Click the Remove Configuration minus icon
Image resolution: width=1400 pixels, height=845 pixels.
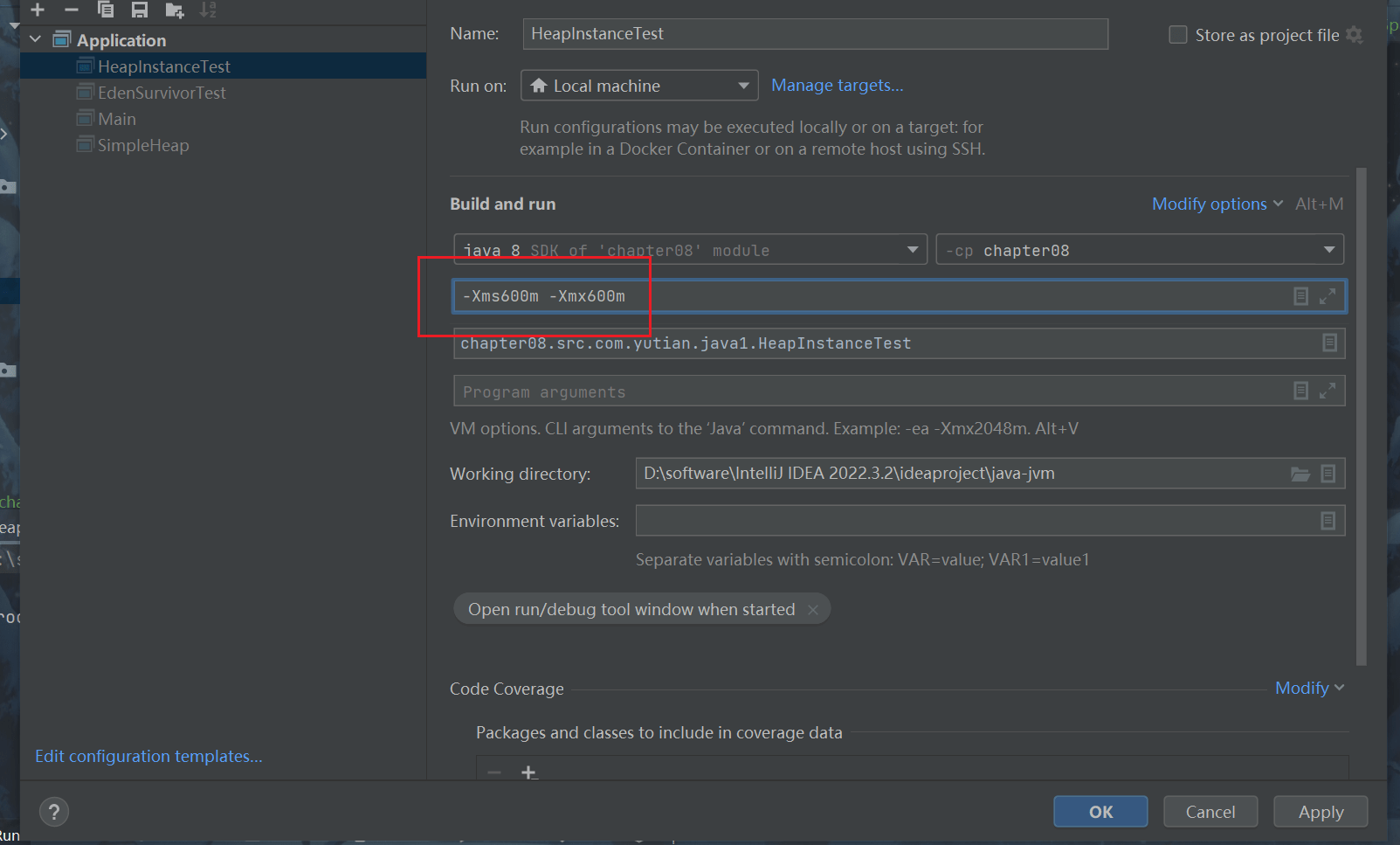[72, 10]
